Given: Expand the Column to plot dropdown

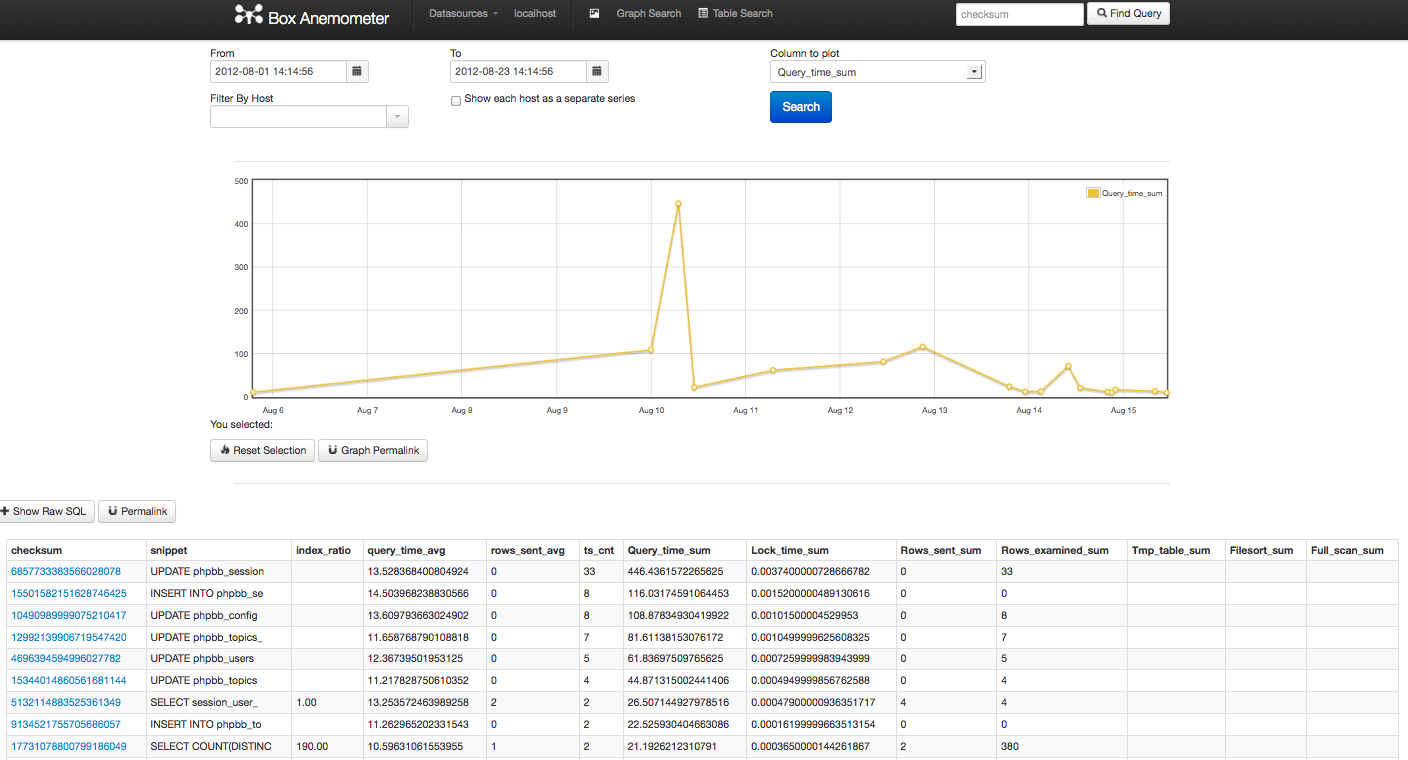Looking at the screenshot, I should click(x=973, y=72).
